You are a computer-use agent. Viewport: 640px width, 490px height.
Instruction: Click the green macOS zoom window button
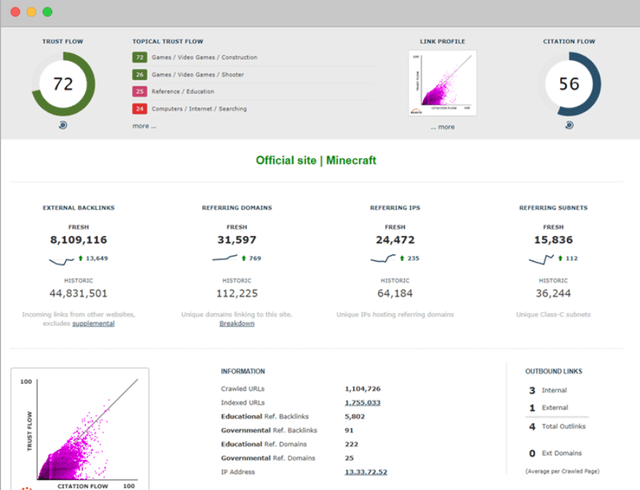(47, 12)
